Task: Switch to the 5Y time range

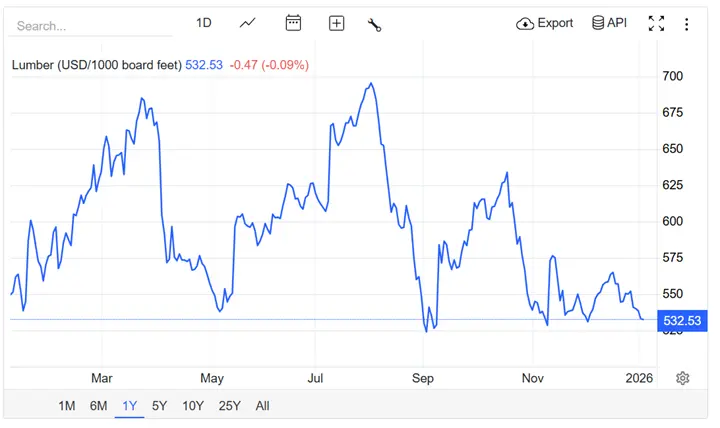Action: 159,406
